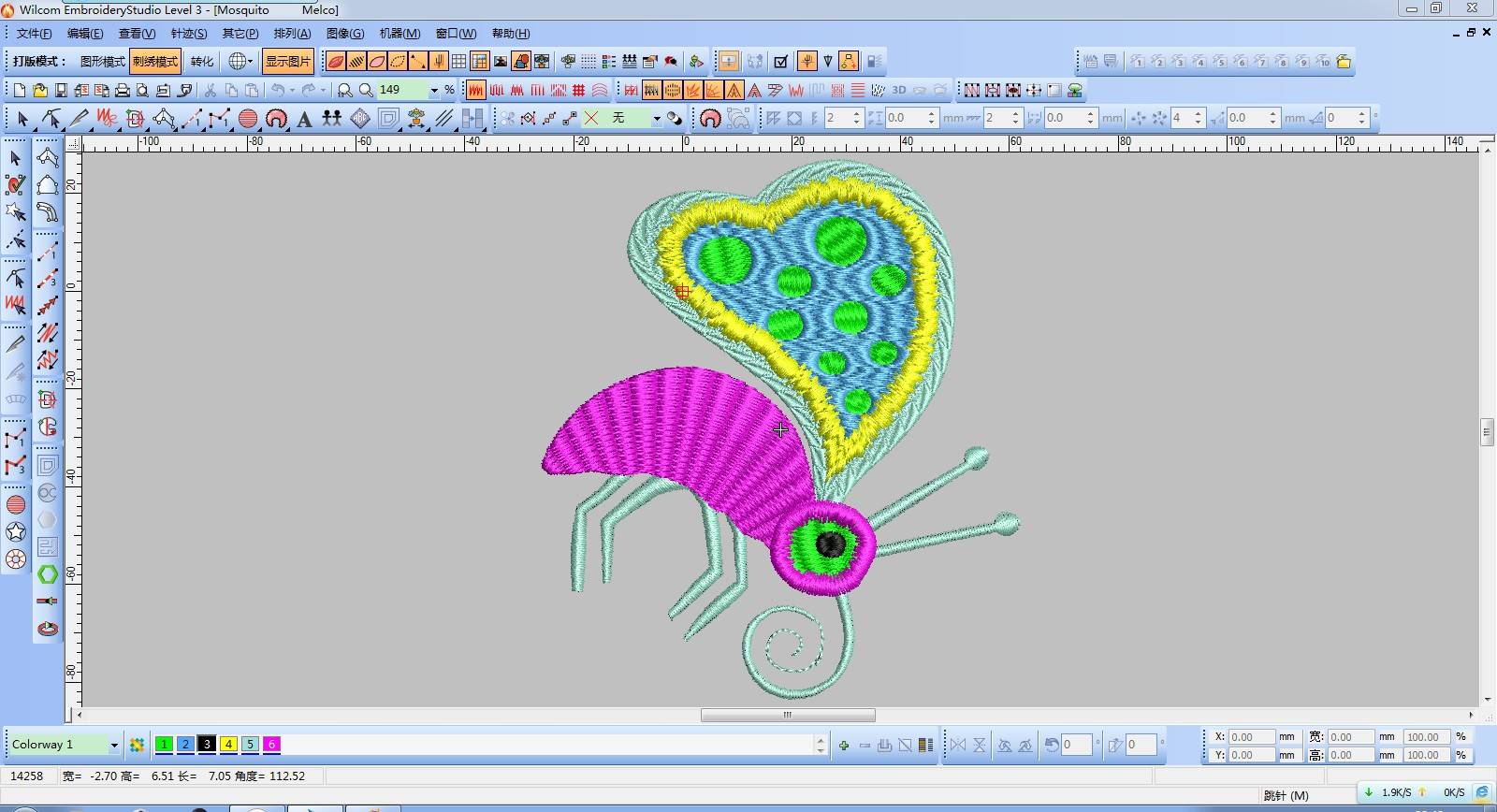Open the zoom percentage dropdown

click(x=434, y=91)
